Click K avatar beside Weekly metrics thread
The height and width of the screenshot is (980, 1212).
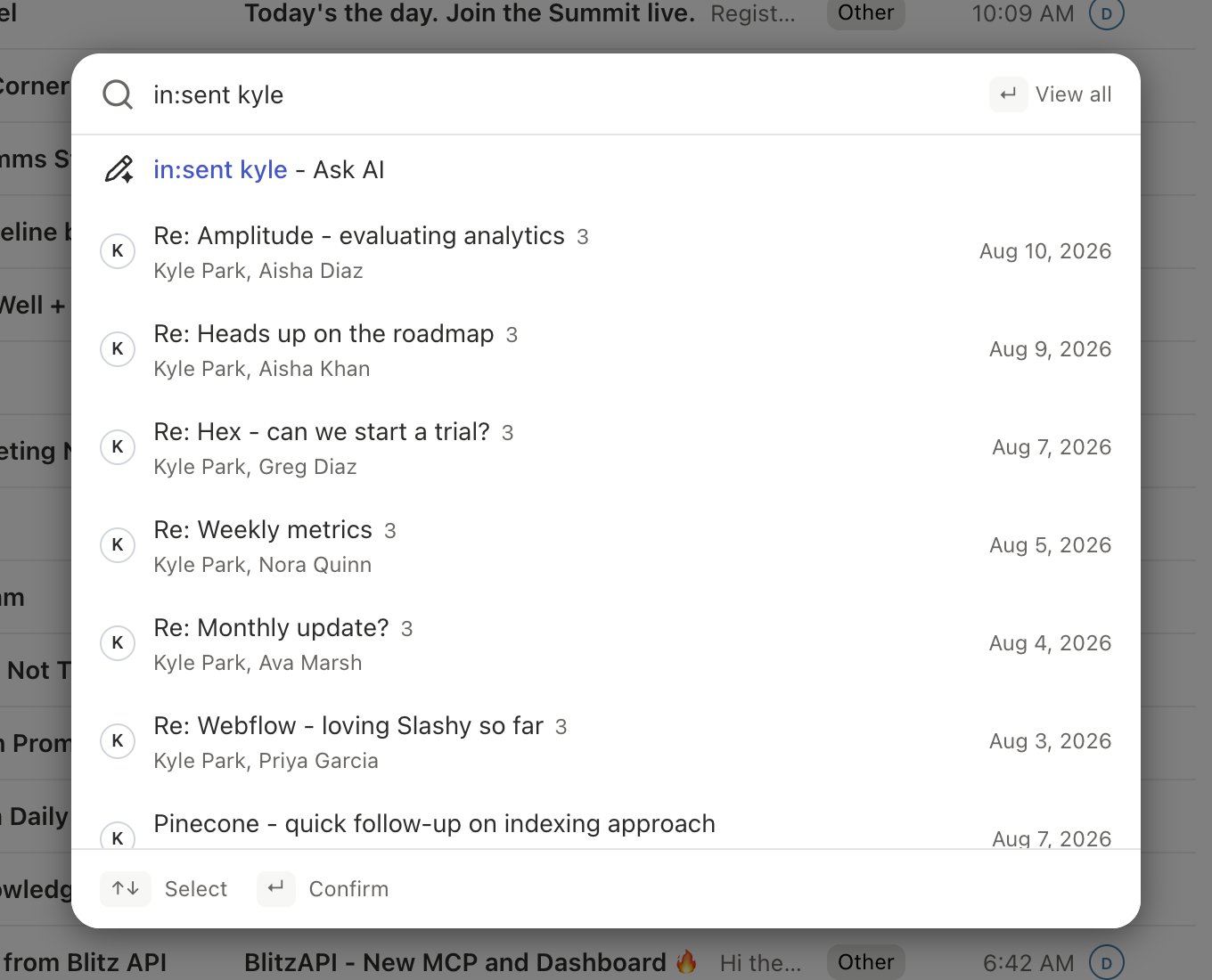pos(118,545)
